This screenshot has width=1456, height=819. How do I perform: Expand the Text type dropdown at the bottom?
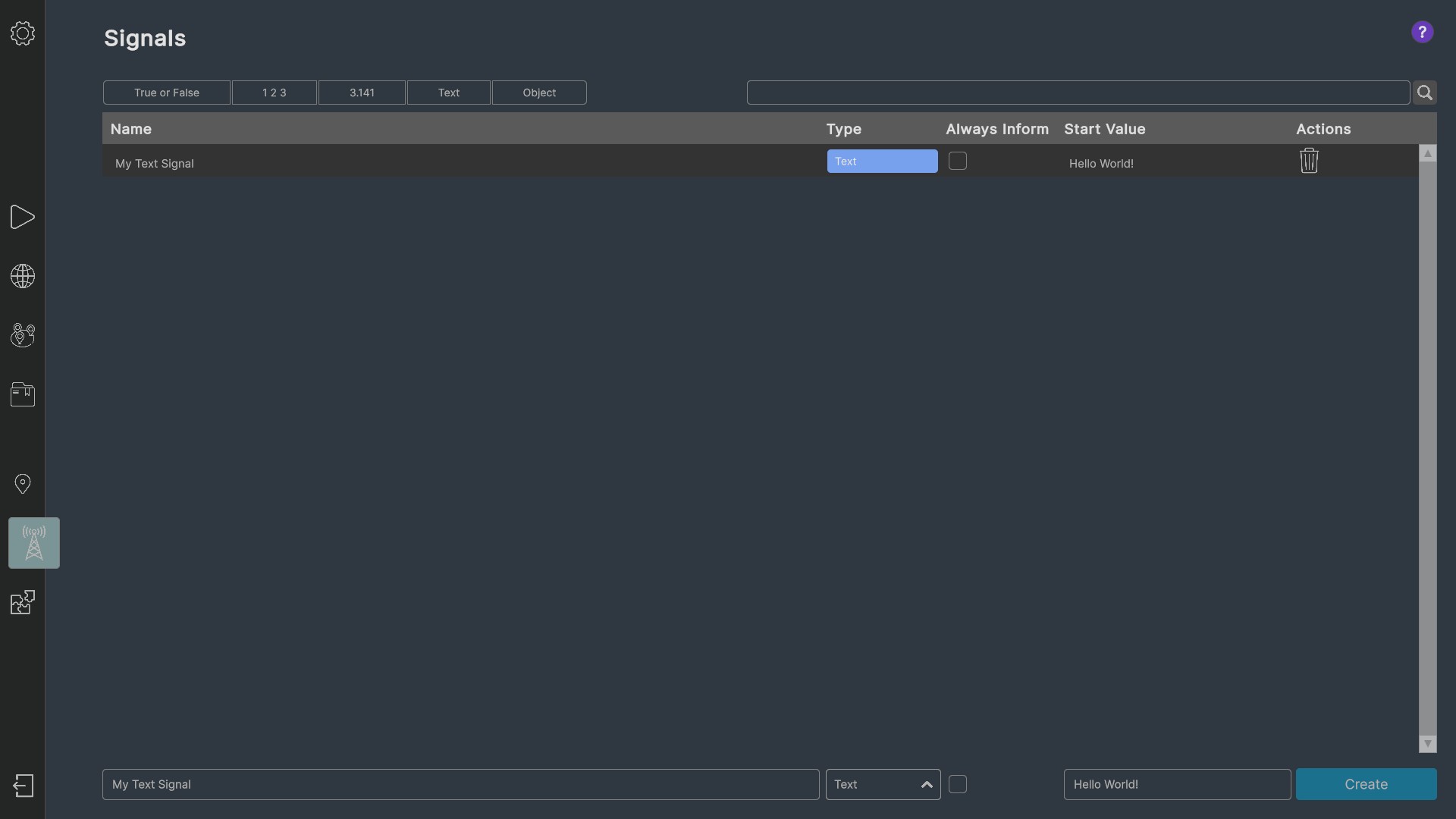tap(883, 785)
